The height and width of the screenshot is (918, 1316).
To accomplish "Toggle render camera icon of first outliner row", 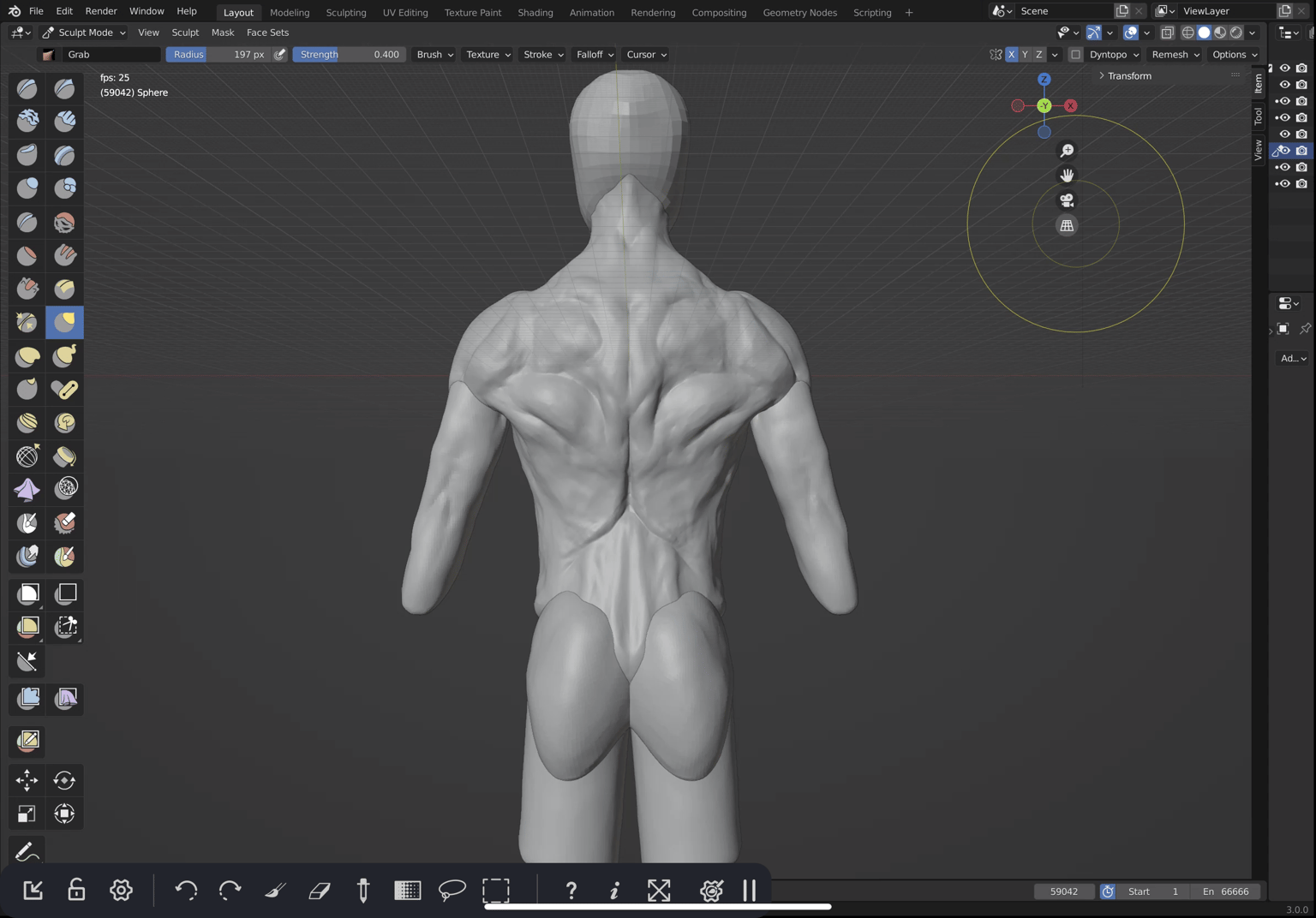I will [1301, 68].
